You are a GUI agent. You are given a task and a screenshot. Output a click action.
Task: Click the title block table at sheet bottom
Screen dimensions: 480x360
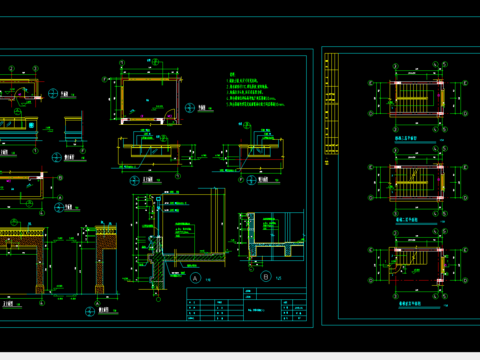246,304
